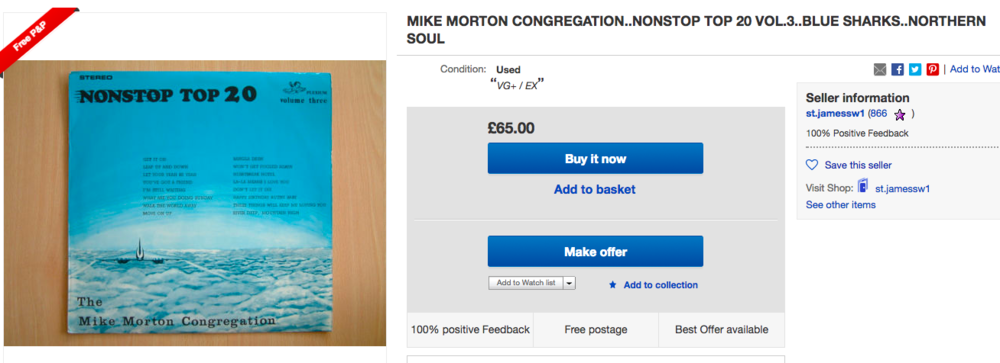Click Save this seller link
Screen dimensions: 1000x363
pyautogui.click(x=858, y=165)
